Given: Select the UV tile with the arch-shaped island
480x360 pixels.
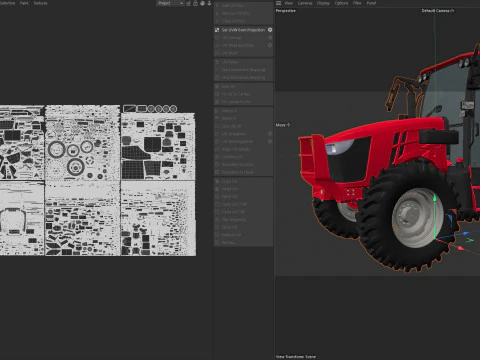Looking at the screenshot, I should click(22, 219).
